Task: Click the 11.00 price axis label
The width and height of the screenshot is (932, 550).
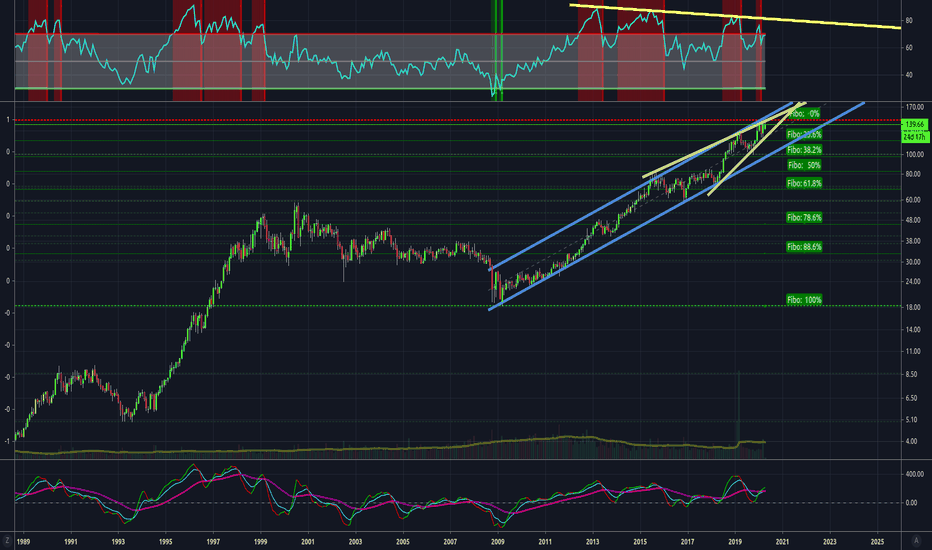Action: click(914, 351)
